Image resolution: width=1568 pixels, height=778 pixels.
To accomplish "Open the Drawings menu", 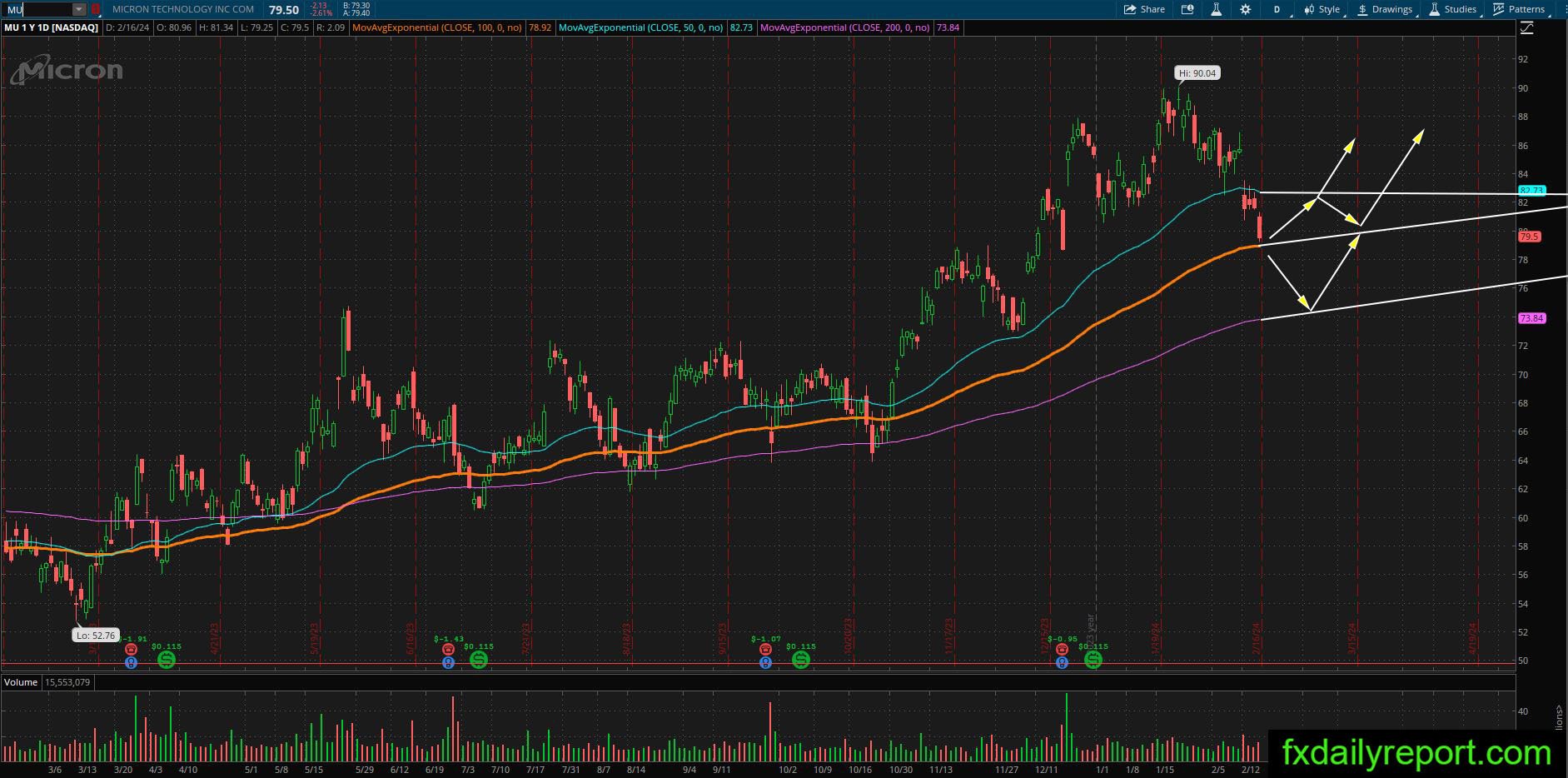I will (x=1385, y=9).
